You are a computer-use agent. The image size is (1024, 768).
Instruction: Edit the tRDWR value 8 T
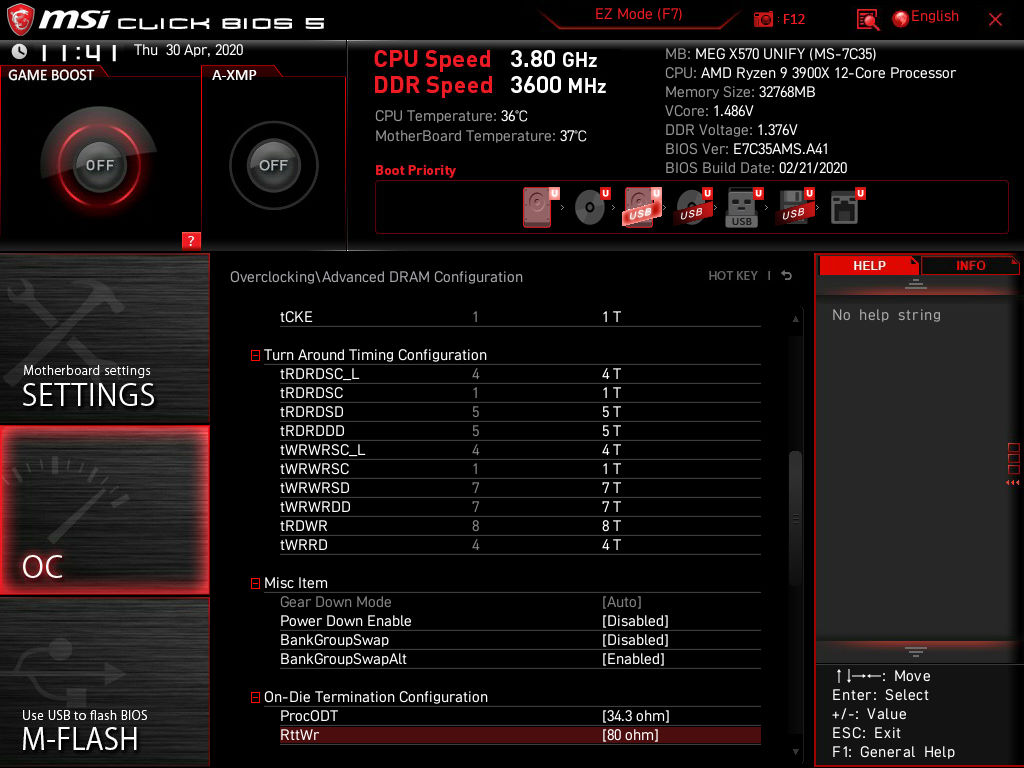pos(611,526)
